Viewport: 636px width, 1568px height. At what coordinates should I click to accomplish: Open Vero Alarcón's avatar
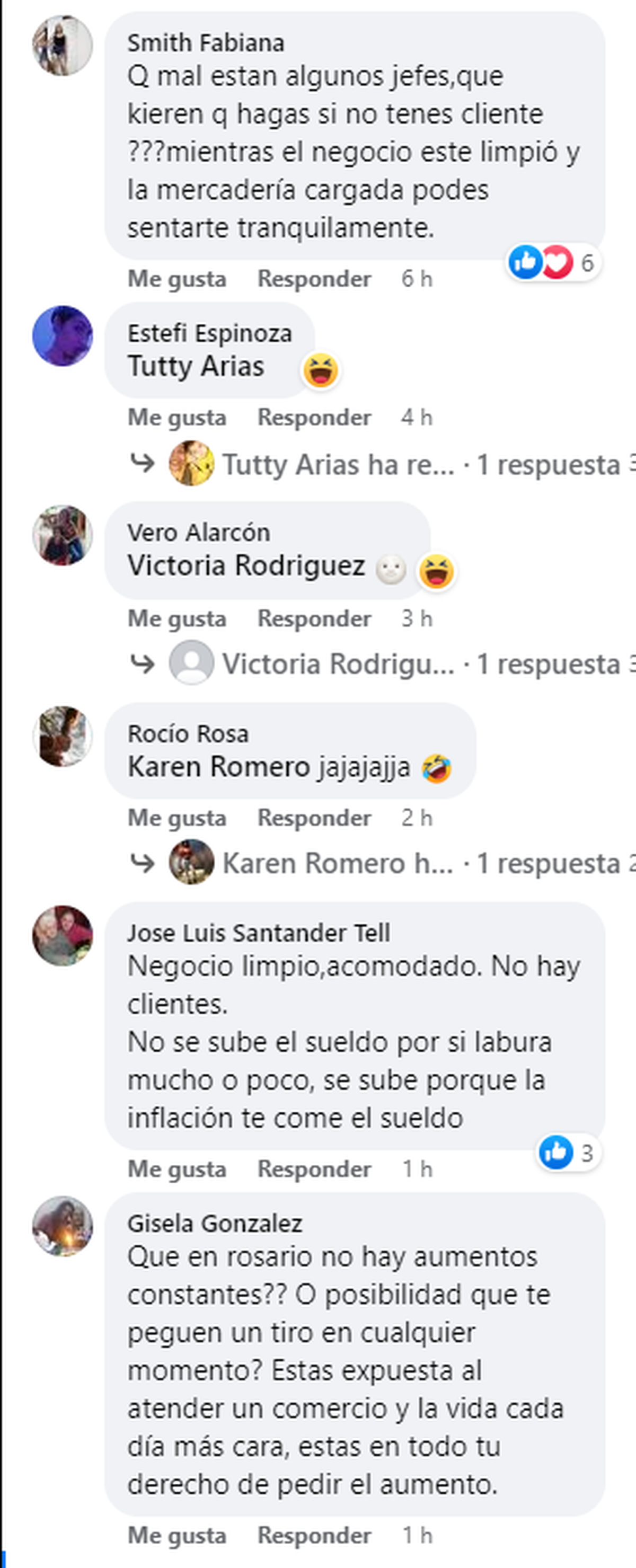(x=62, y=536)
